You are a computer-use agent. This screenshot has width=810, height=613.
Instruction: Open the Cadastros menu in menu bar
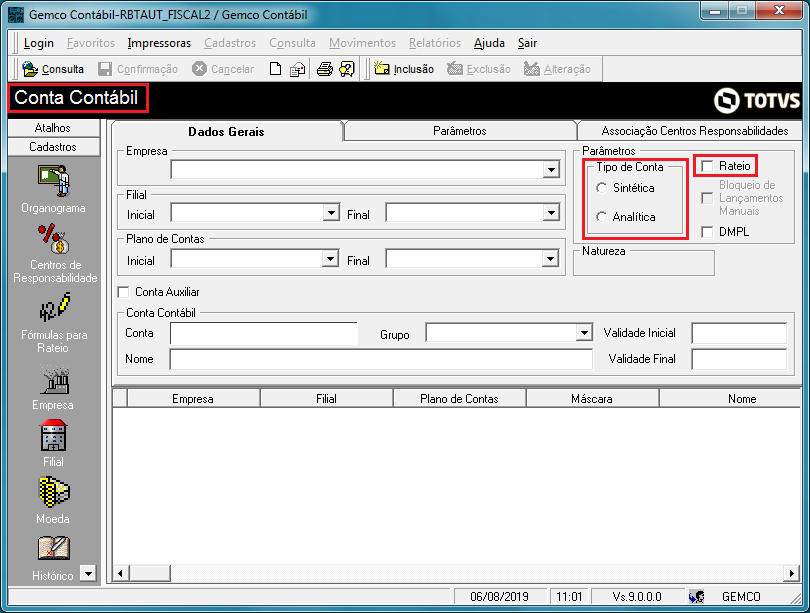230,43
